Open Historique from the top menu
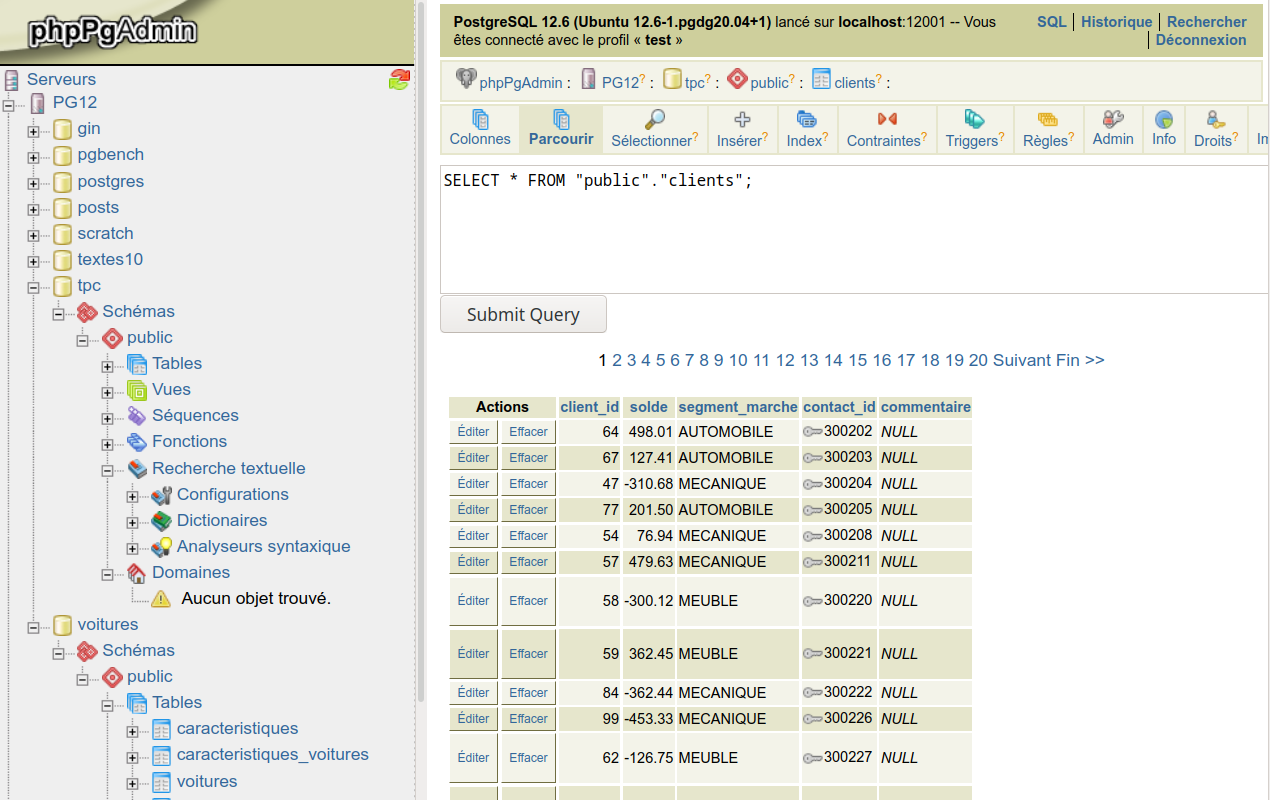This screenshot has width=1270, height=800. (1117, 22)
